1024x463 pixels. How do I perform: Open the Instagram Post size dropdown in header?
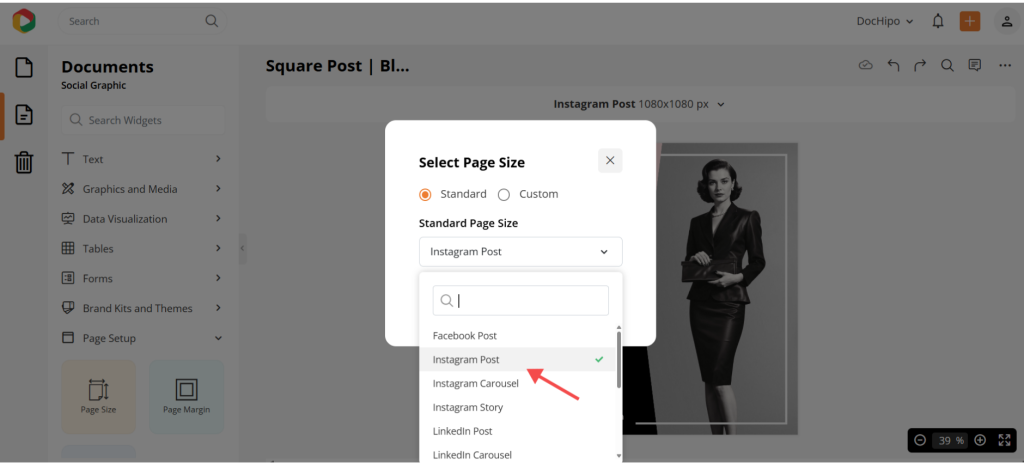(639, 104)
